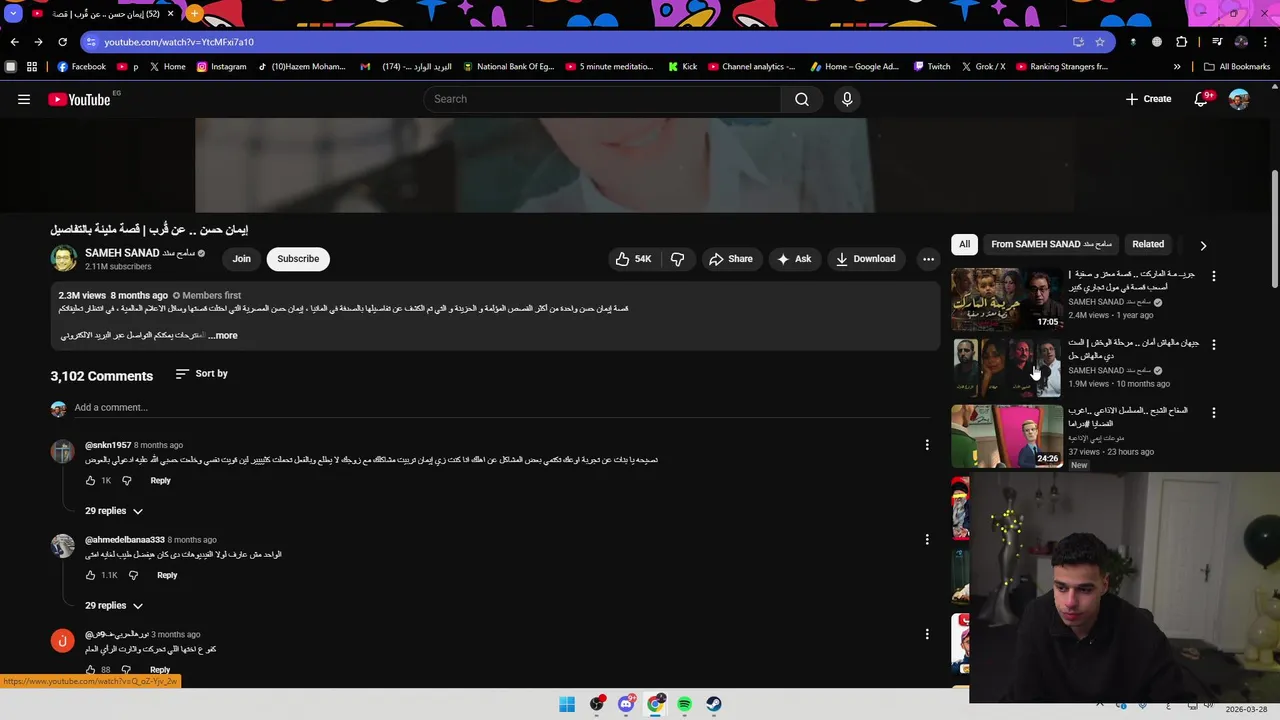This screenshot has width=1280, height=720.
Task: Click the page vertical scrollbar
Action: pos(1274,231)
